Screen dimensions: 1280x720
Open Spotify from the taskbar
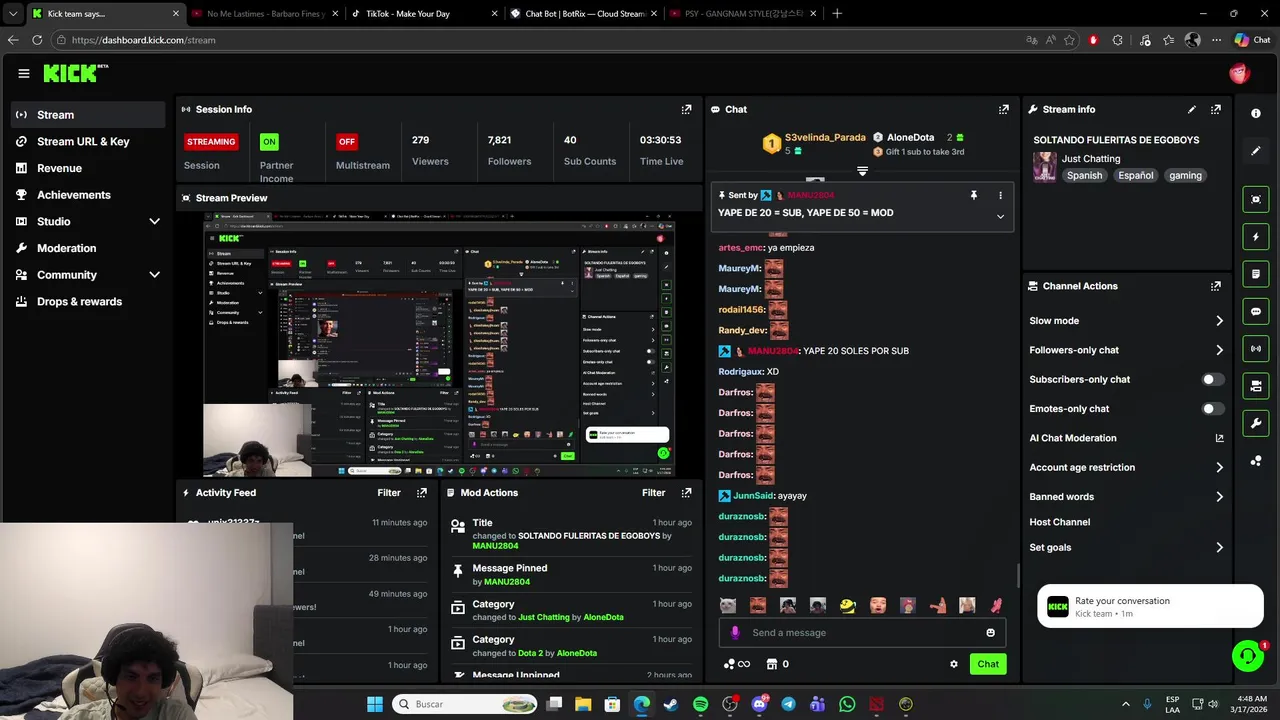(700, 704)
